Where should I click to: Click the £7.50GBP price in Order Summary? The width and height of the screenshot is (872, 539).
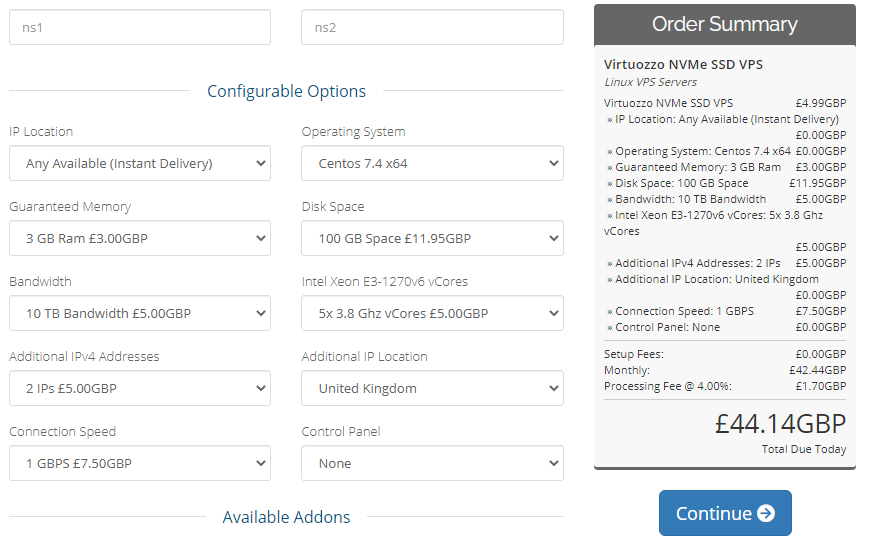[x=821, y=311]
